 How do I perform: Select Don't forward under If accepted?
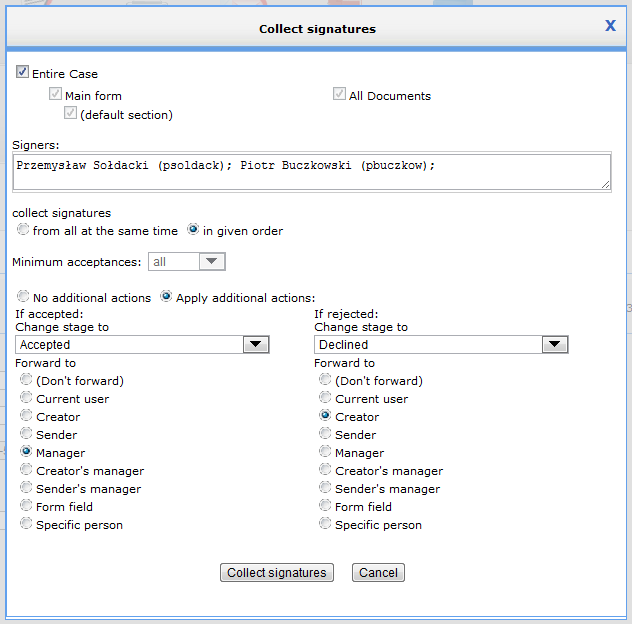tap(26, 380)
